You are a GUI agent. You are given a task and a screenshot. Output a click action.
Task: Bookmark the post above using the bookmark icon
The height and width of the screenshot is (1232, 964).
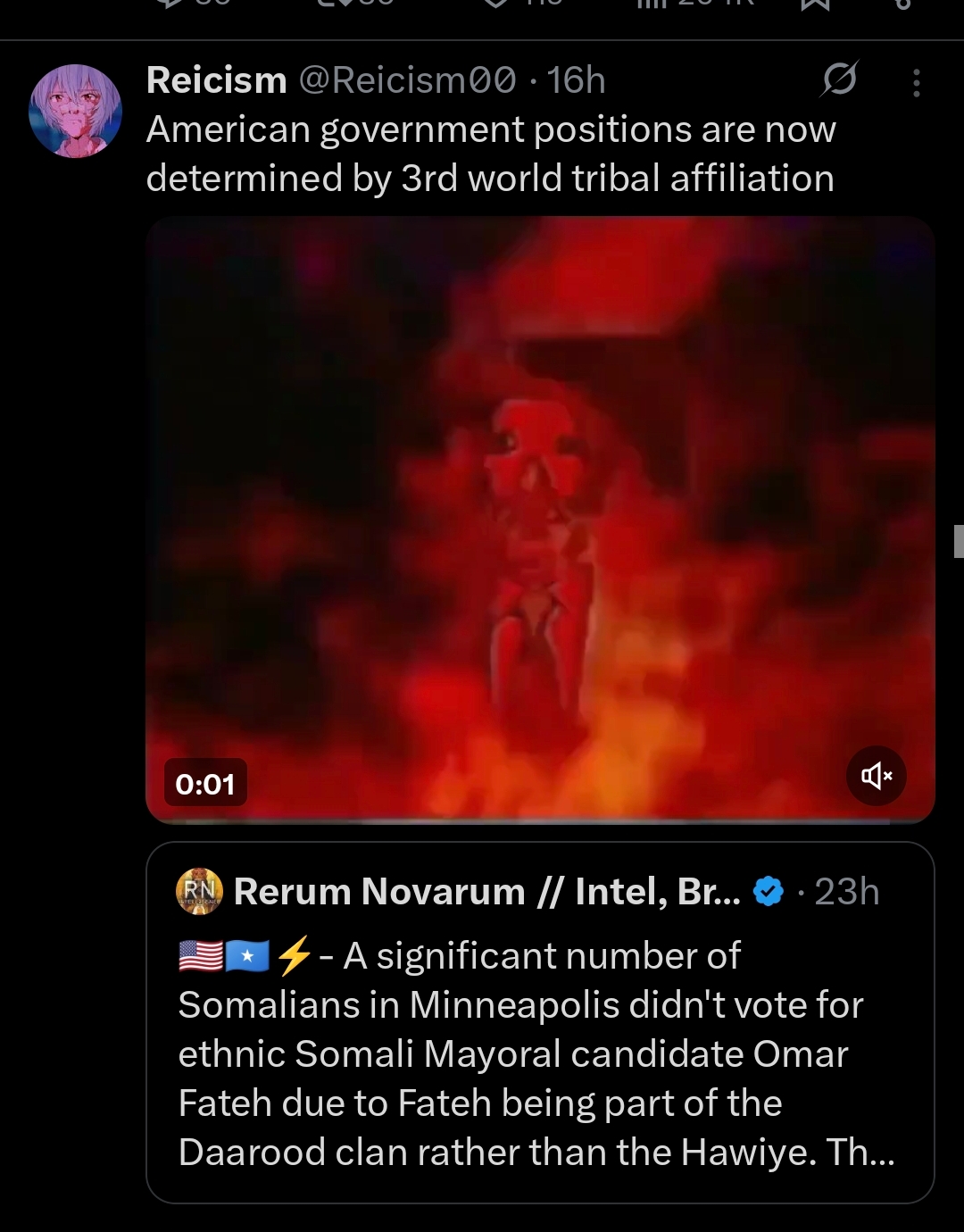pos(816,4)
